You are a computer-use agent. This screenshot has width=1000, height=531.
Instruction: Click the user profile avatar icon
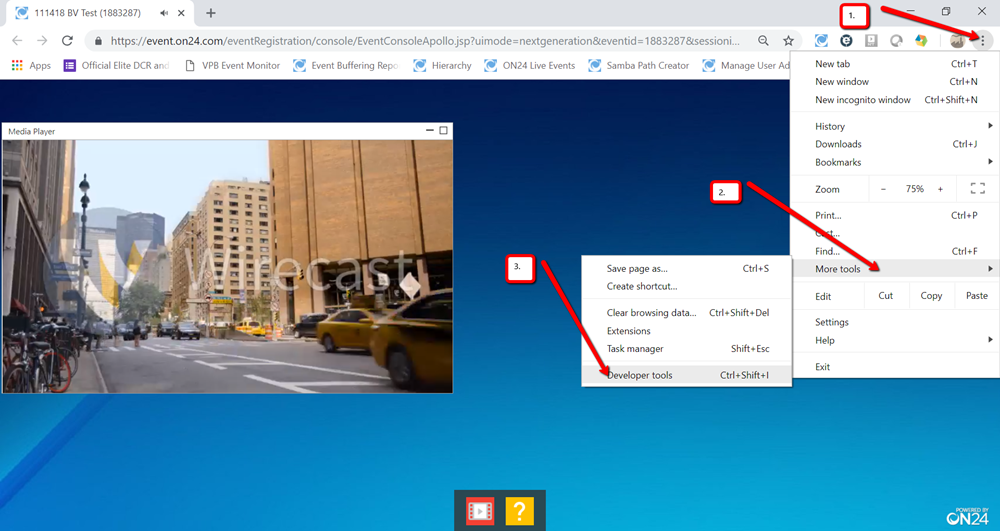point(957,41)
